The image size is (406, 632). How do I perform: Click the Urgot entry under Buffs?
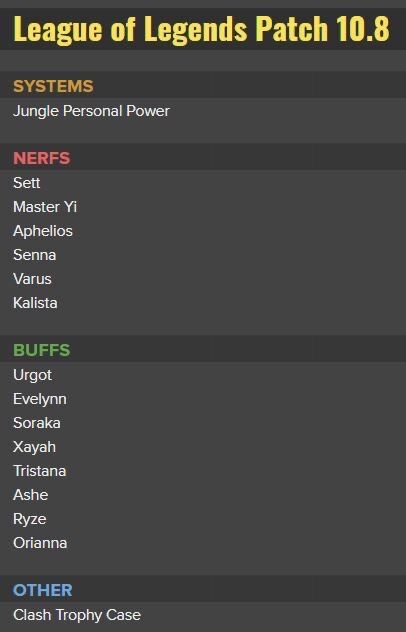pyautogui.click(x=32, y=375)
